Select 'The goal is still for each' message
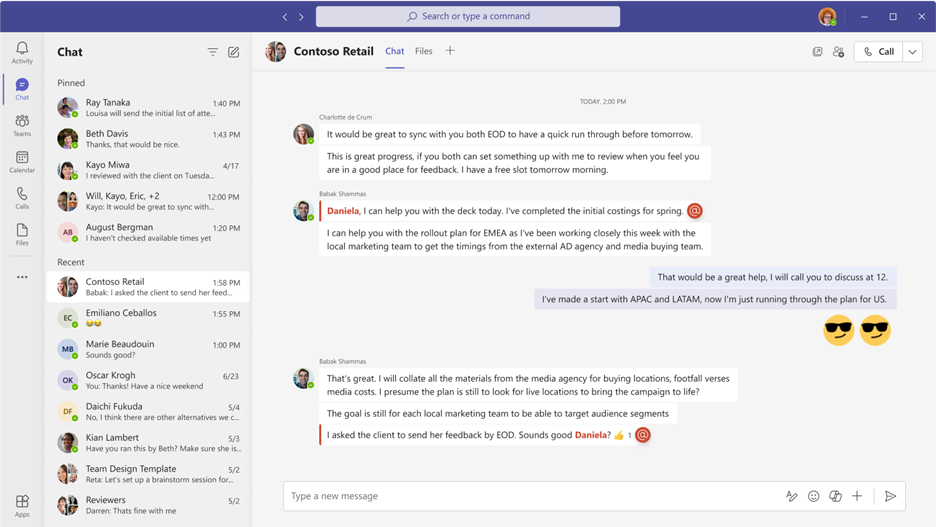The height and width of the screenshot is (527, 936). [x=498, y=414]
